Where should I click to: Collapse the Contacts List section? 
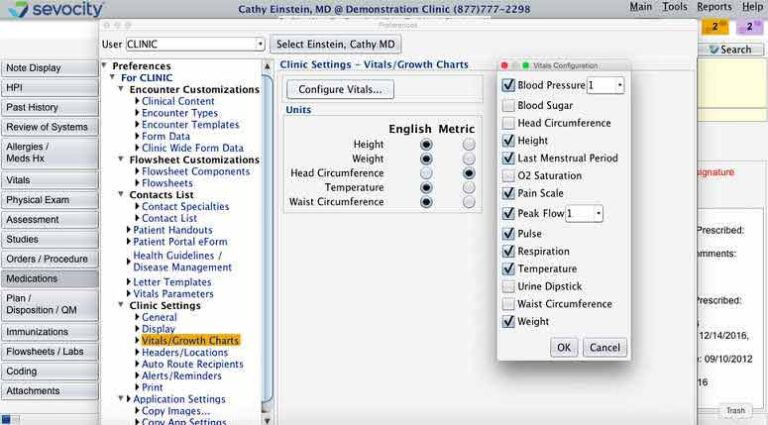(121, 194)
